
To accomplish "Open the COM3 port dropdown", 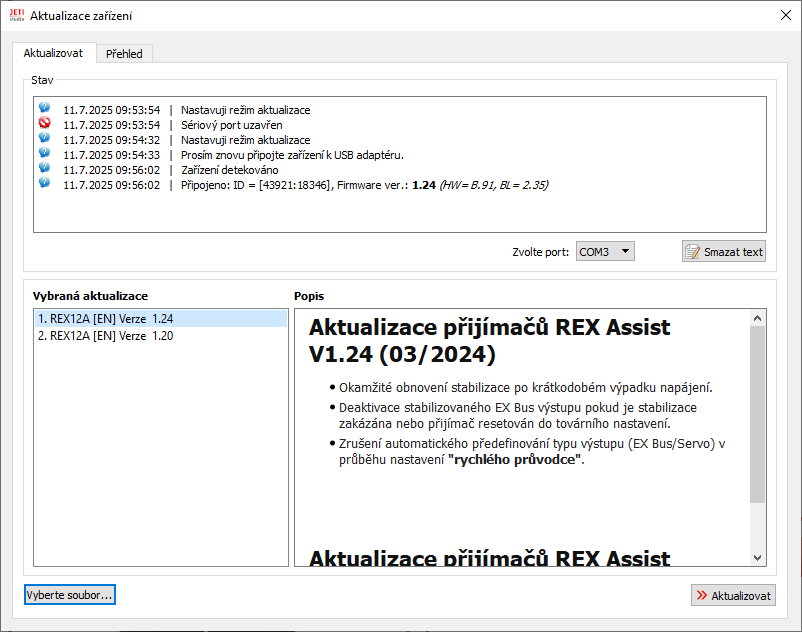I will (605, 252).
